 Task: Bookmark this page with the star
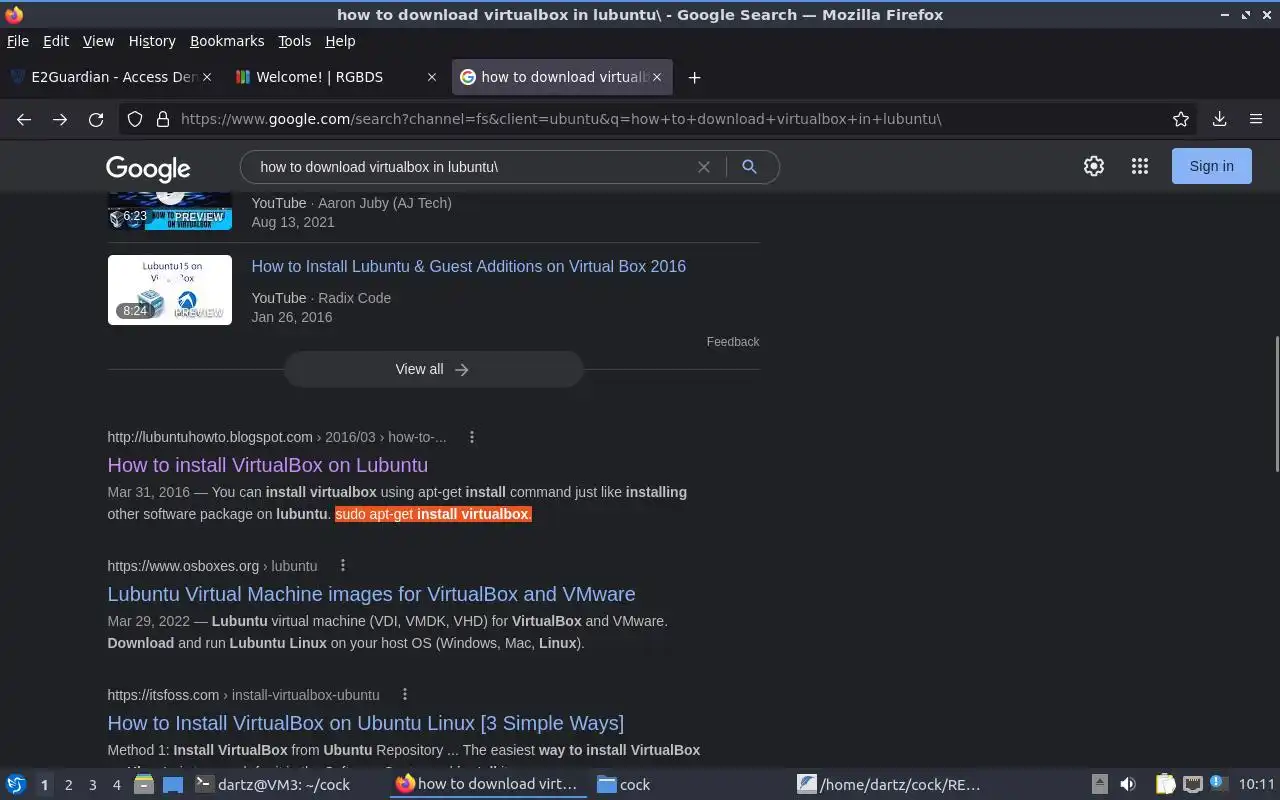coord(1181,119)
